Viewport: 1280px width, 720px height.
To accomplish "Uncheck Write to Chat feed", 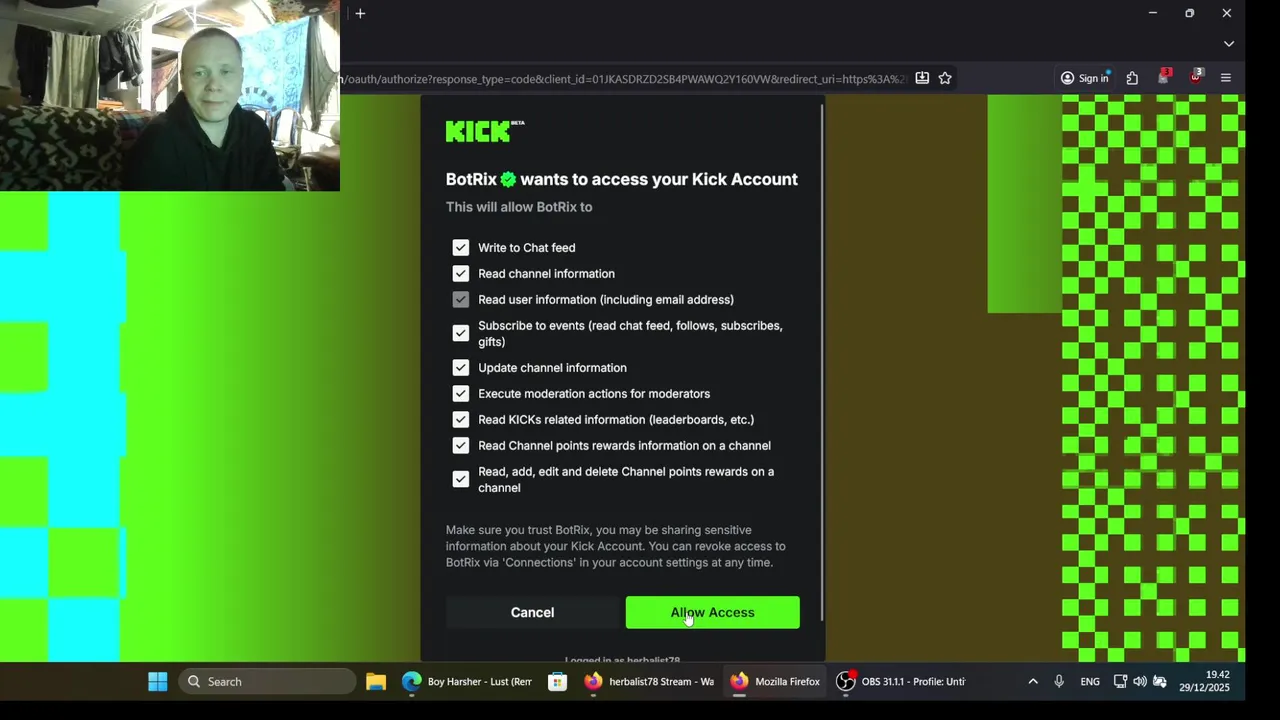I will point(460,247).
